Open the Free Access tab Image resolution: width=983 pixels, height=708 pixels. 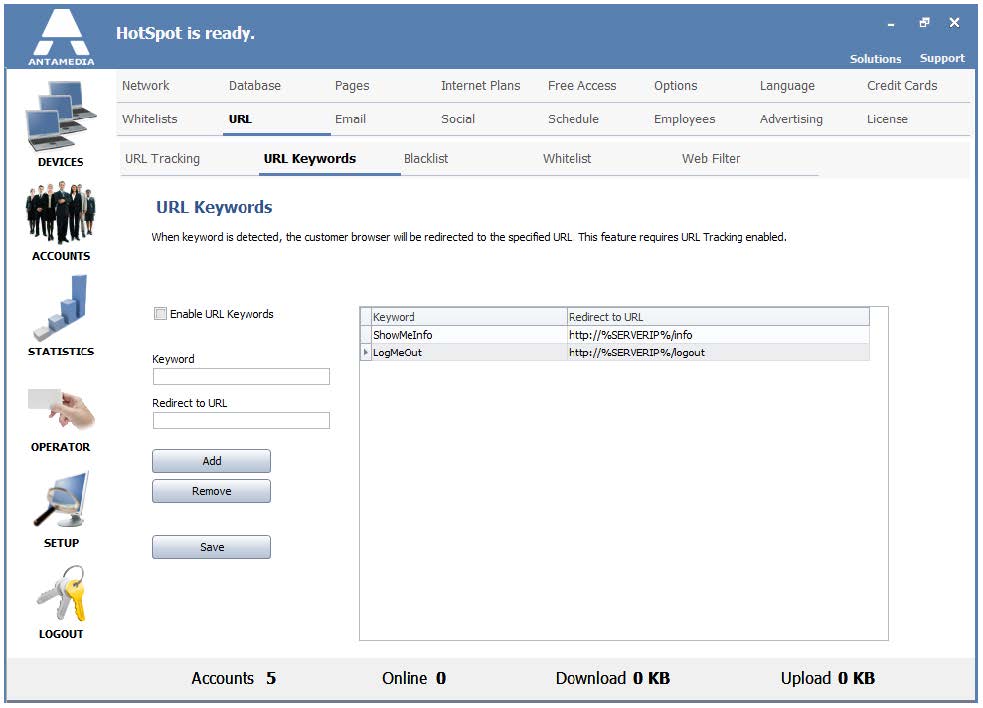coord(582,86)
